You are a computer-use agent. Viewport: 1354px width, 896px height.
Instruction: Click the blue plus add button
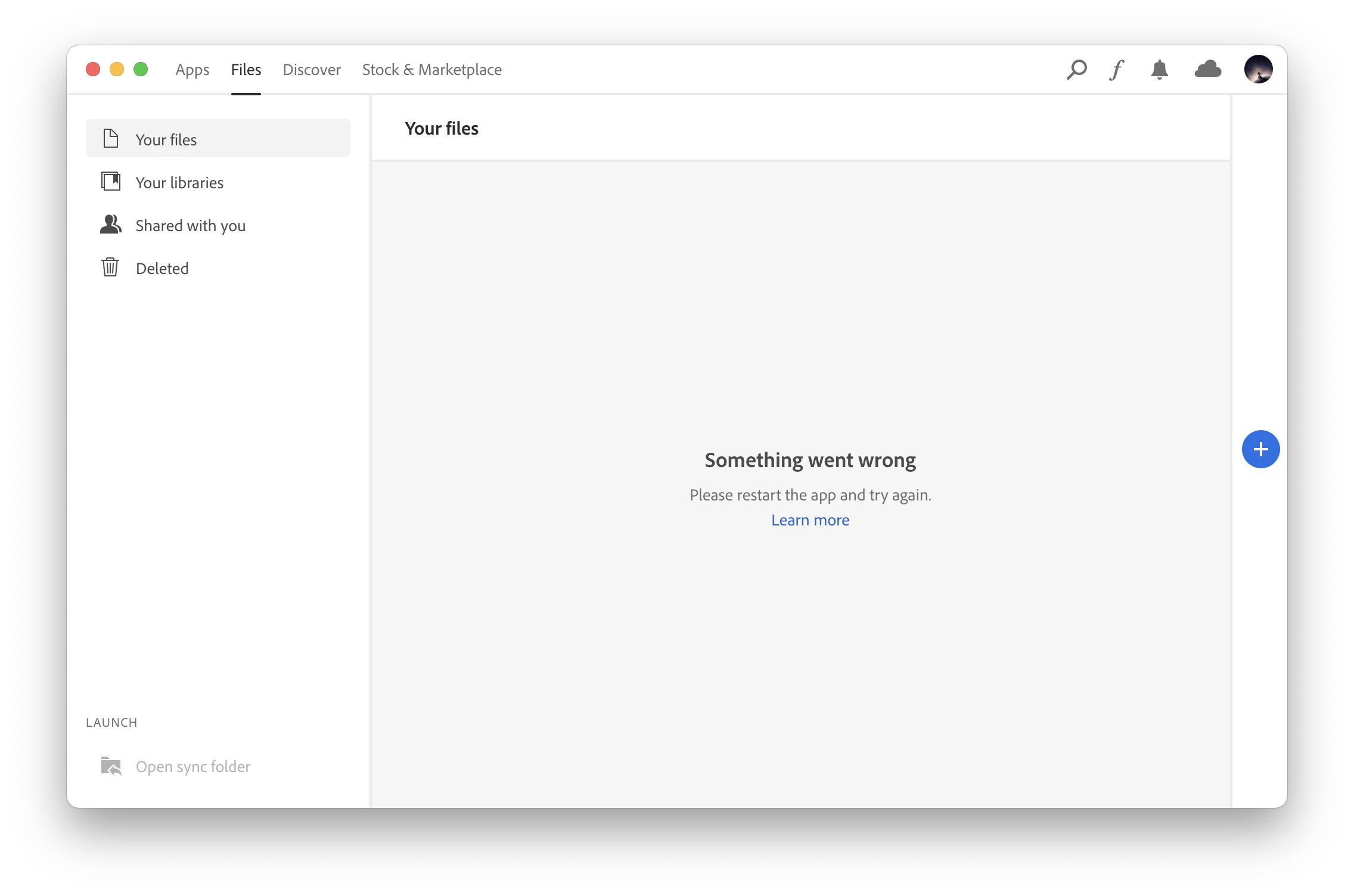click(x=1260, y=449)
